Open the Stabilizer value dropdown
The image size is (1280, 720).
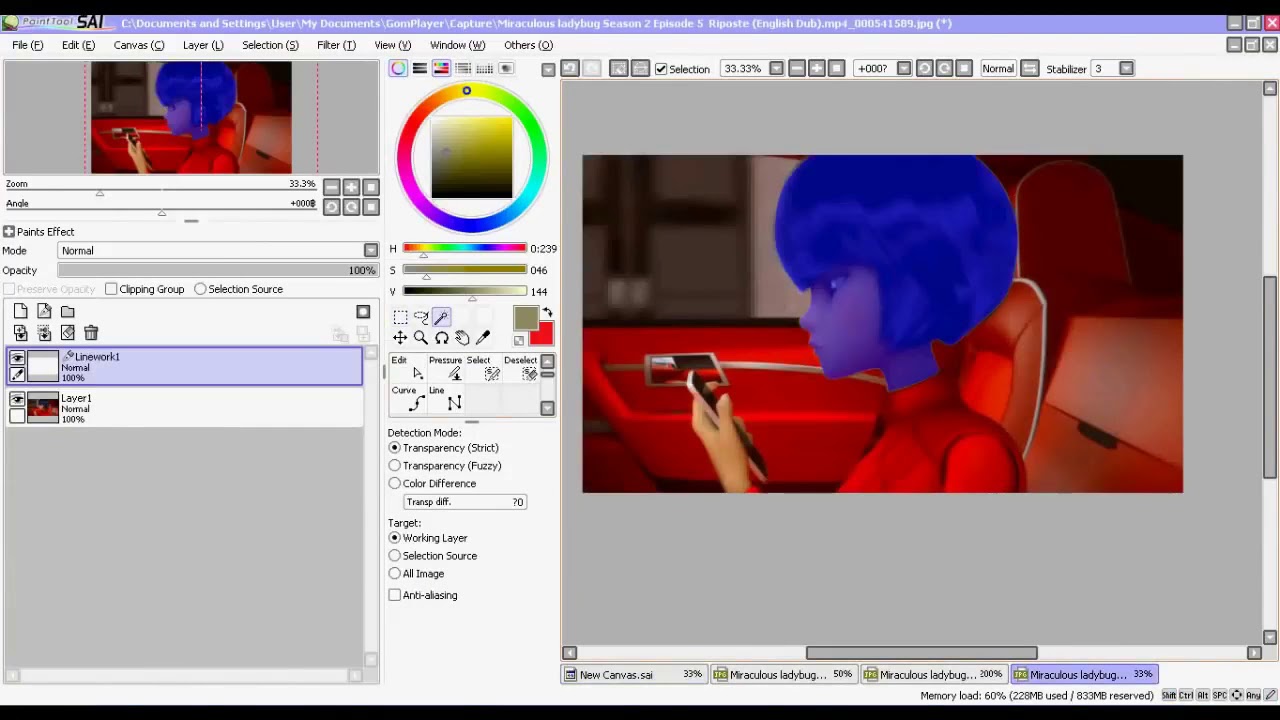pyautogui.click(x=1126, y=69)
